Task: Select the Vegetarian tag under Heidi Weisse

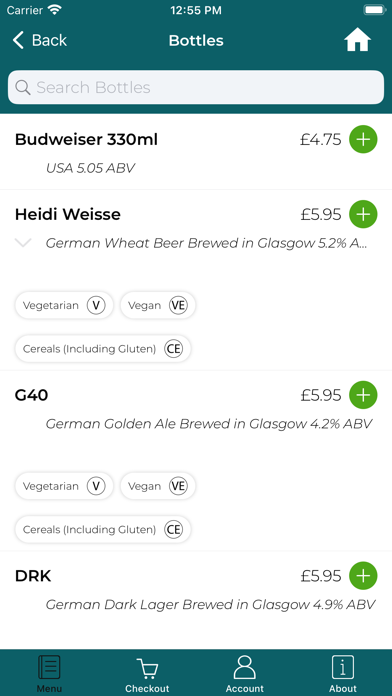Action: 64,305
